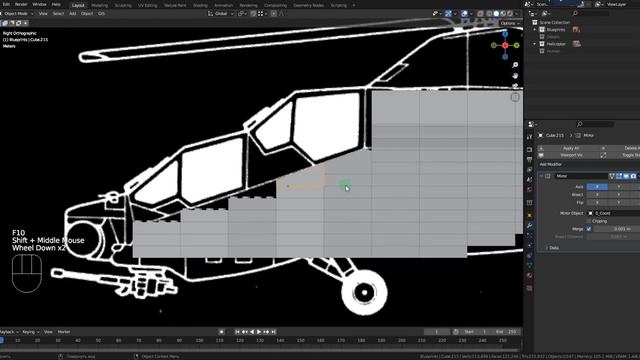Screen dimensions: 640x360
Task: Click the red X axis on the navigation gizmo
Action: click(x=505, y=45)
